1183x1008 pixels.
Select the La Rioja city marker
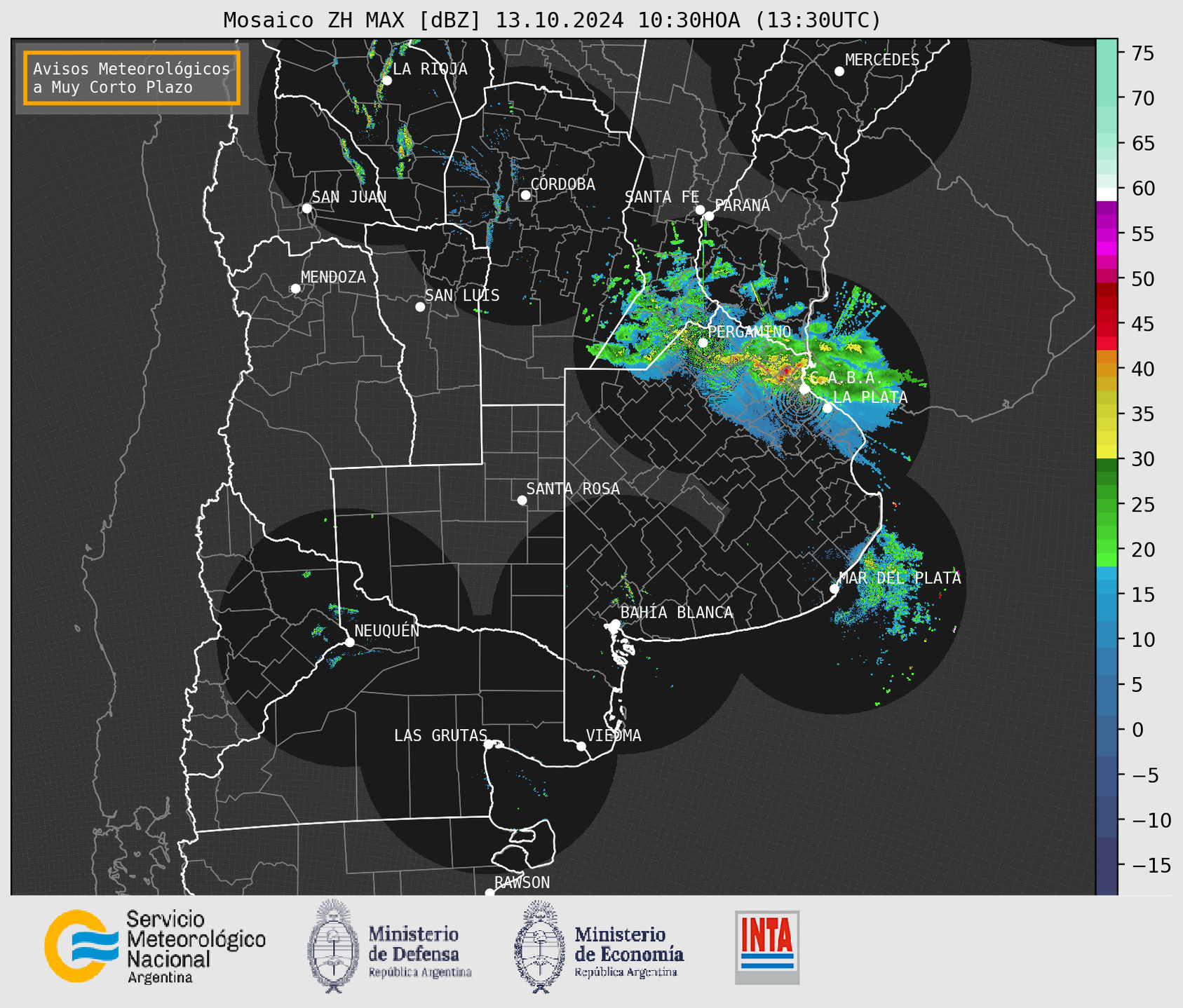386,81
